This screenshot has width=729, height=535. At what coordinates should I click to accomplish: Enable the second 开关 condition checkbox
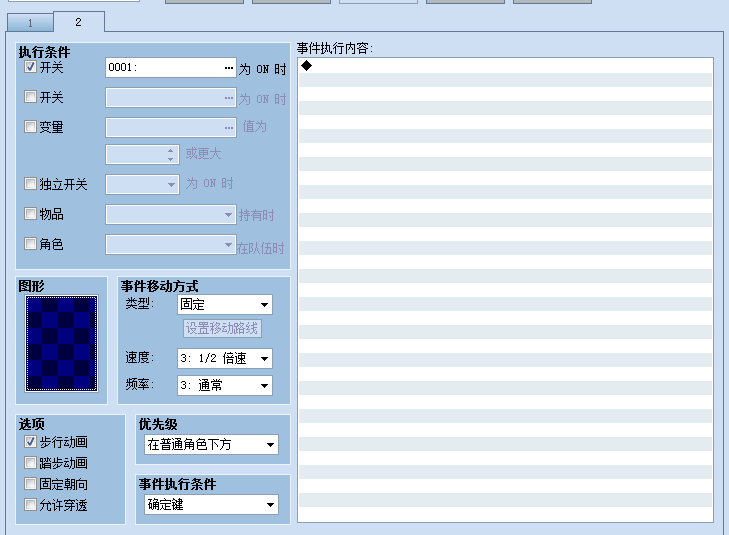coord(30,97)
